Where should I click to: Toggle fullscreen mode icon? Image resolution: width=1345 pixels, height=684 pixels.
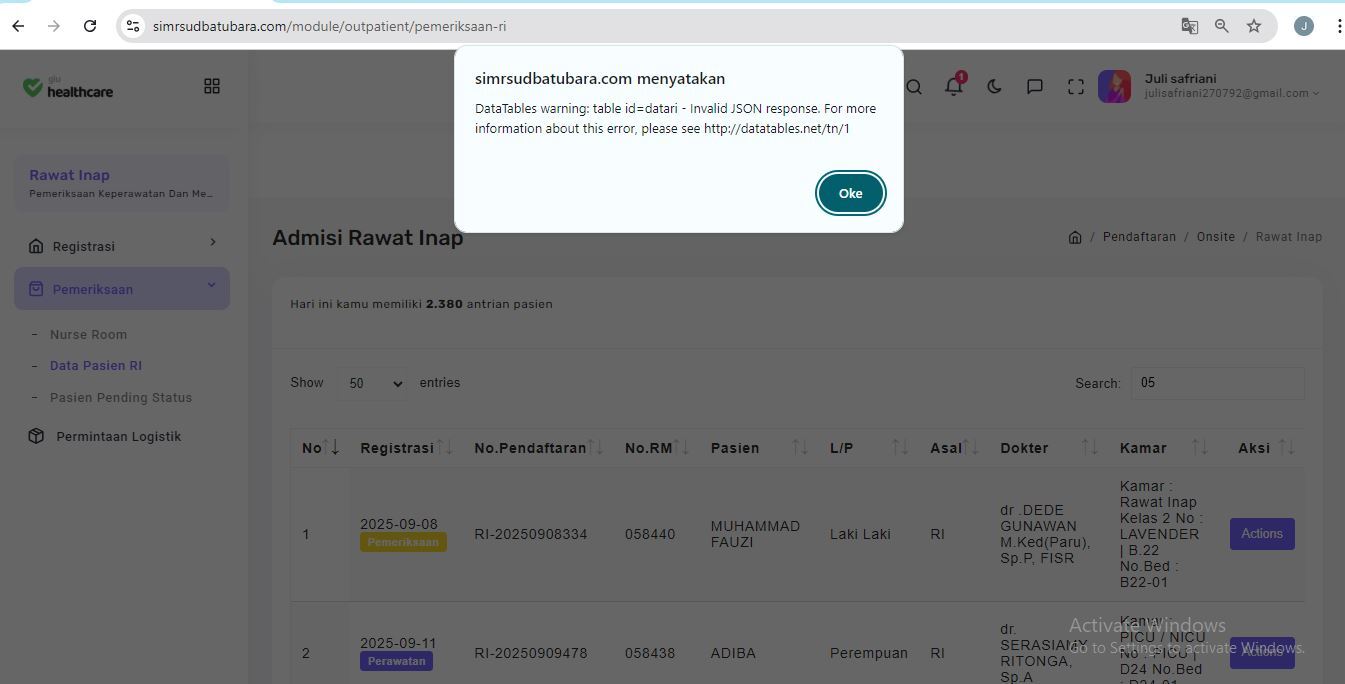click(x=1076, y=87)
